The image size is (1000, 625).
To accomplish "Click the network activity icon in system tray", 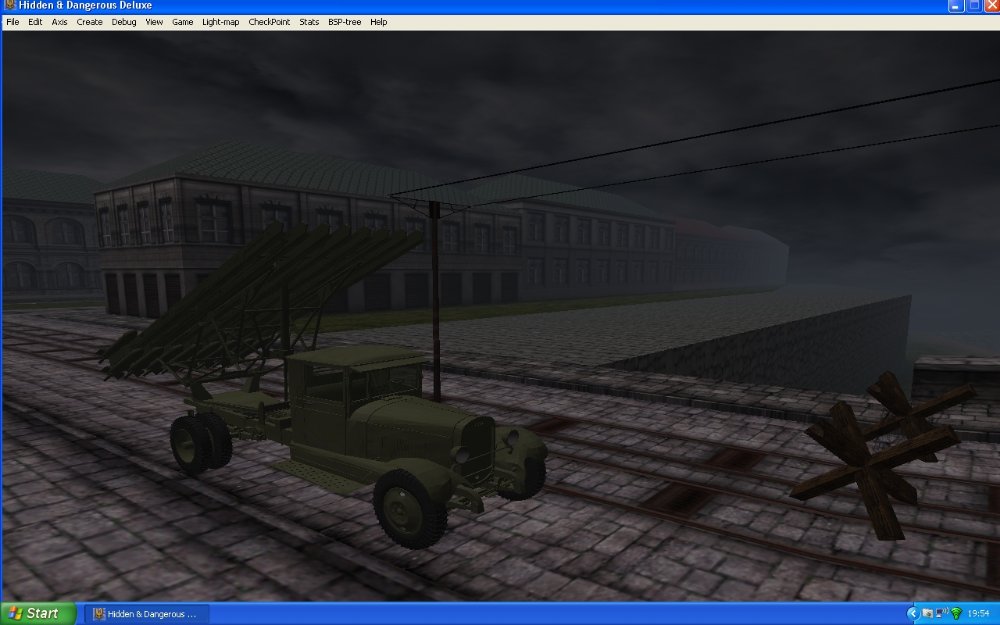I will coord(939,612).
